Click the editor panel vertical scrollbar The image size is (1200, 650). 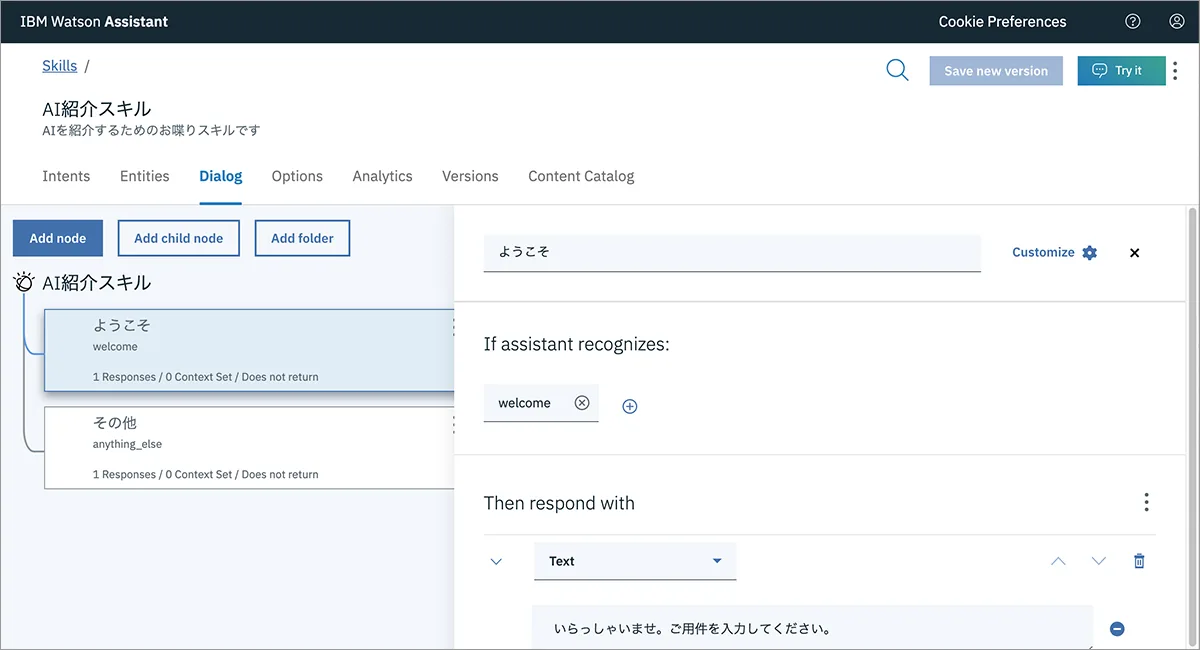[x=1192, y=428]
